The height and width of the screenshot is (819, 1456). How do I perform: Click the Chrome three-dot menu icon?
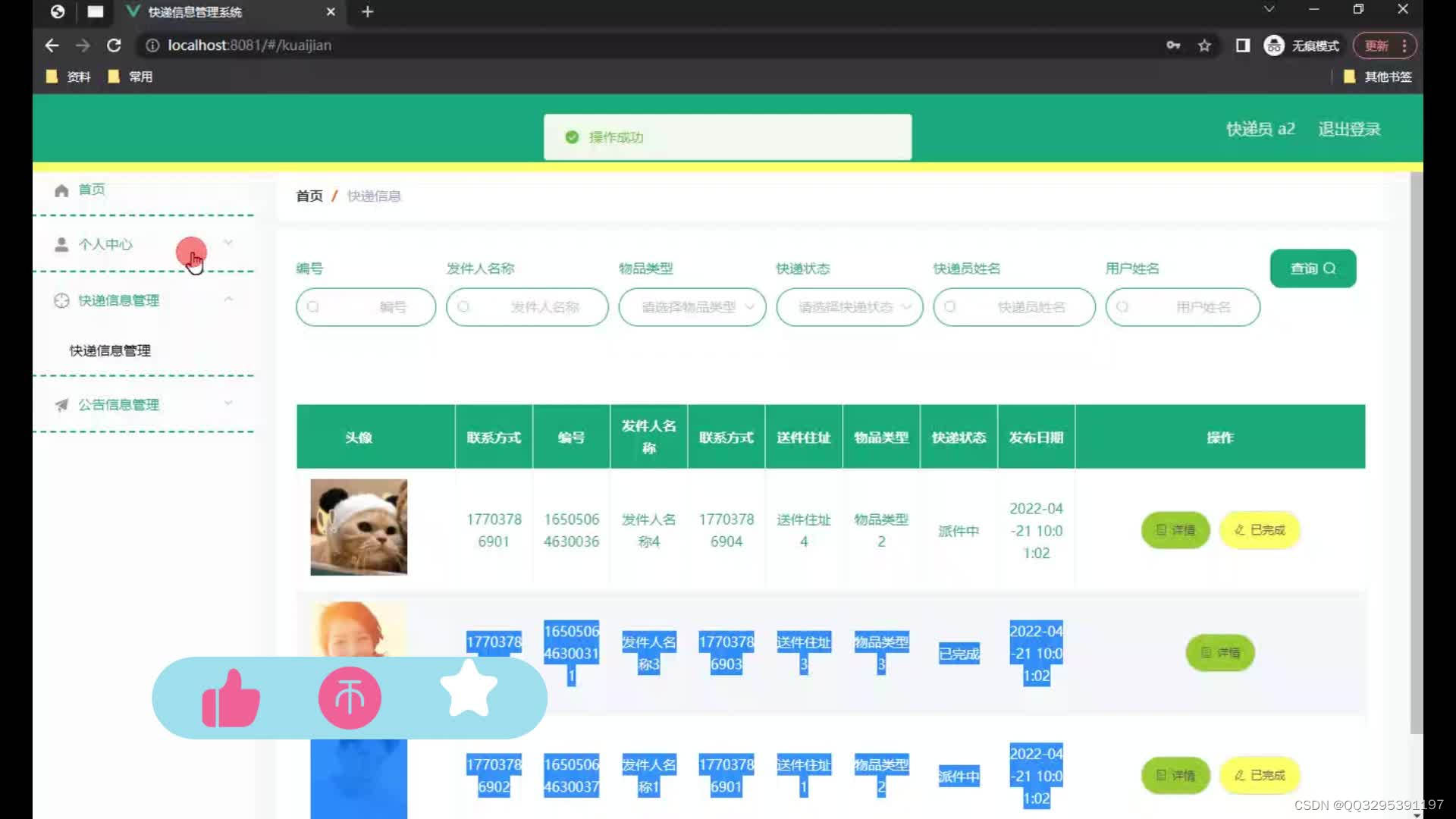click(x=1404, y=45)
